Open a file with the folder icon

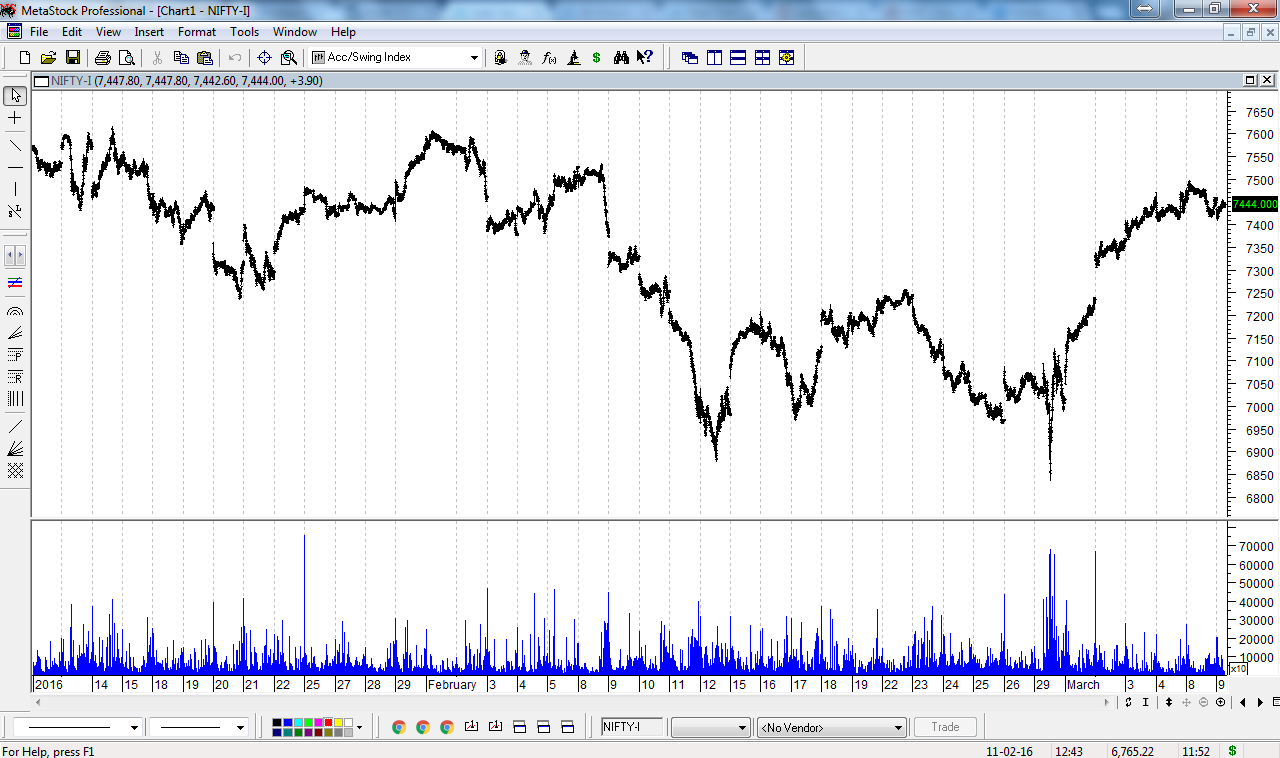[x=48, y=58]
